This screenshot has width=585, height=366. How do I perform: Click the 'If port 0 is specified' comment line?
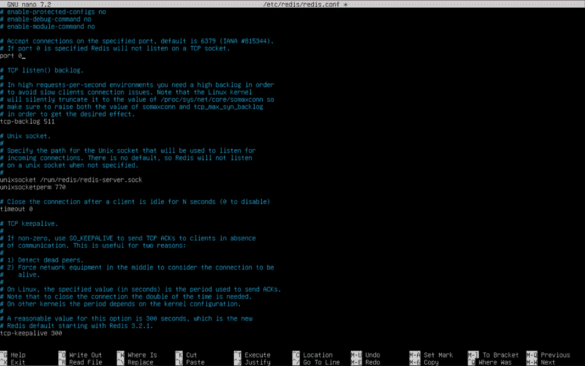pyautogui.click(x=115, y=48)
